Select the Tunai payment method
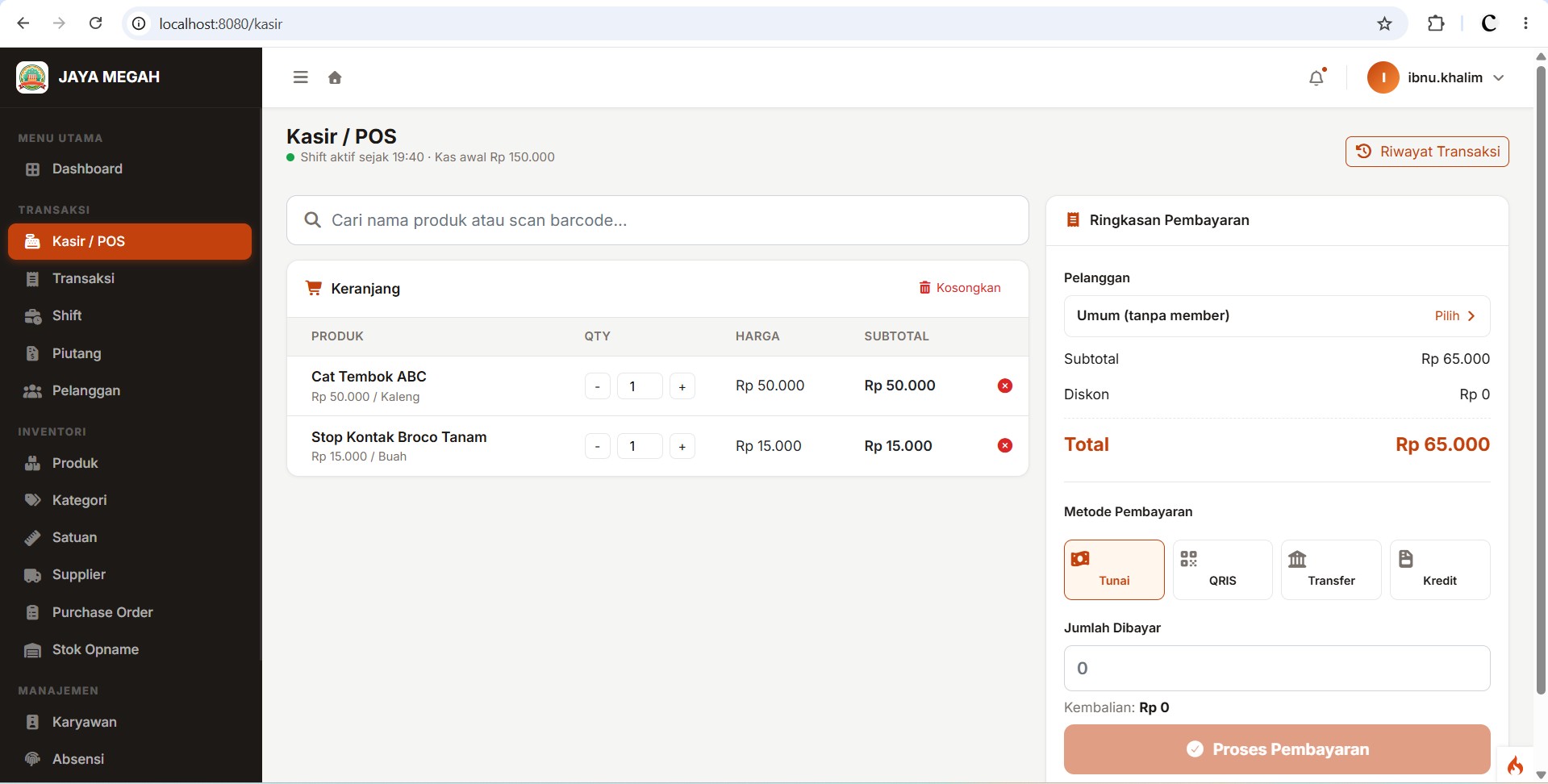The image size is (1548, 784). pyautogui.click(x=1114, y=569)
